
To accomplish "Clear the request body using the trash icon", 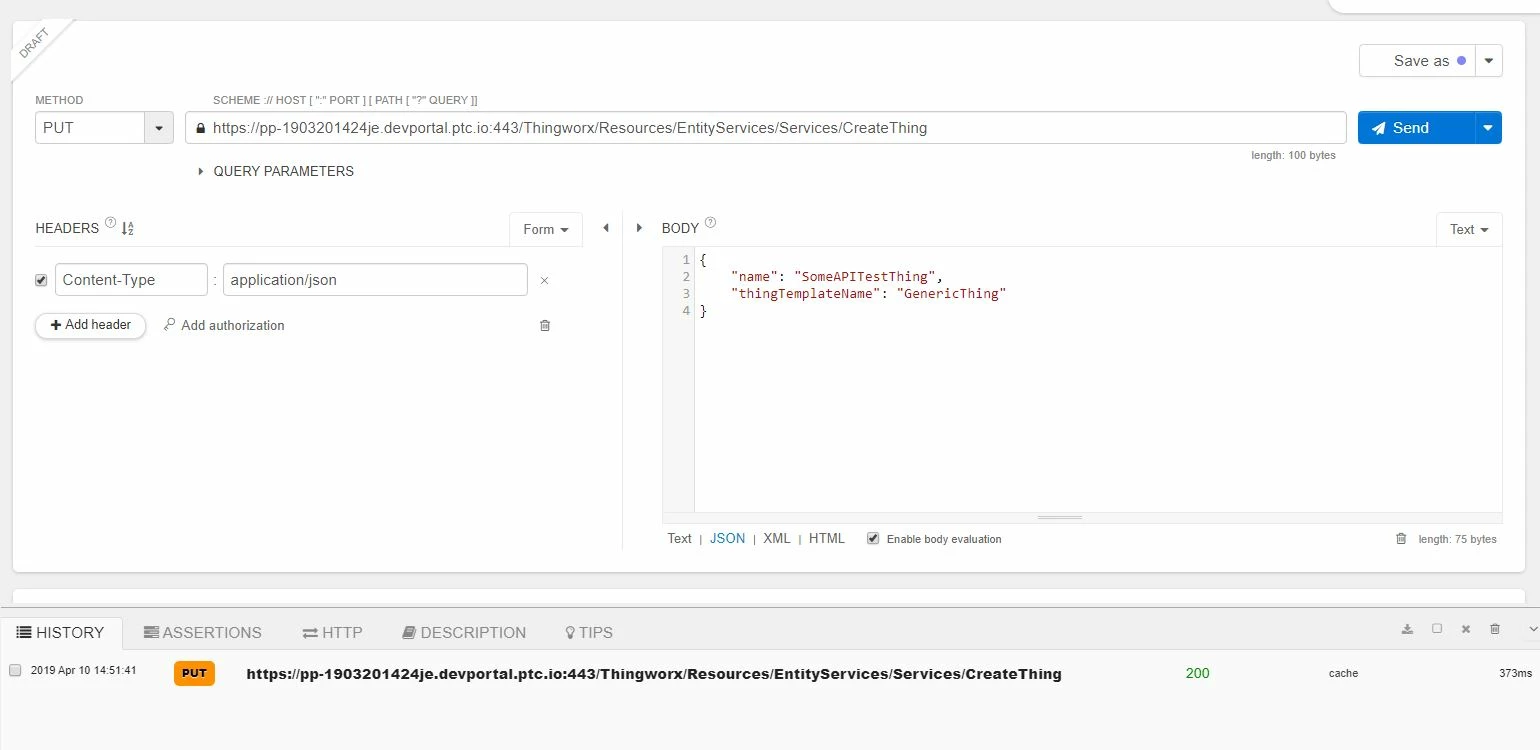I will pyautogui.click(x=1401, y=539).
